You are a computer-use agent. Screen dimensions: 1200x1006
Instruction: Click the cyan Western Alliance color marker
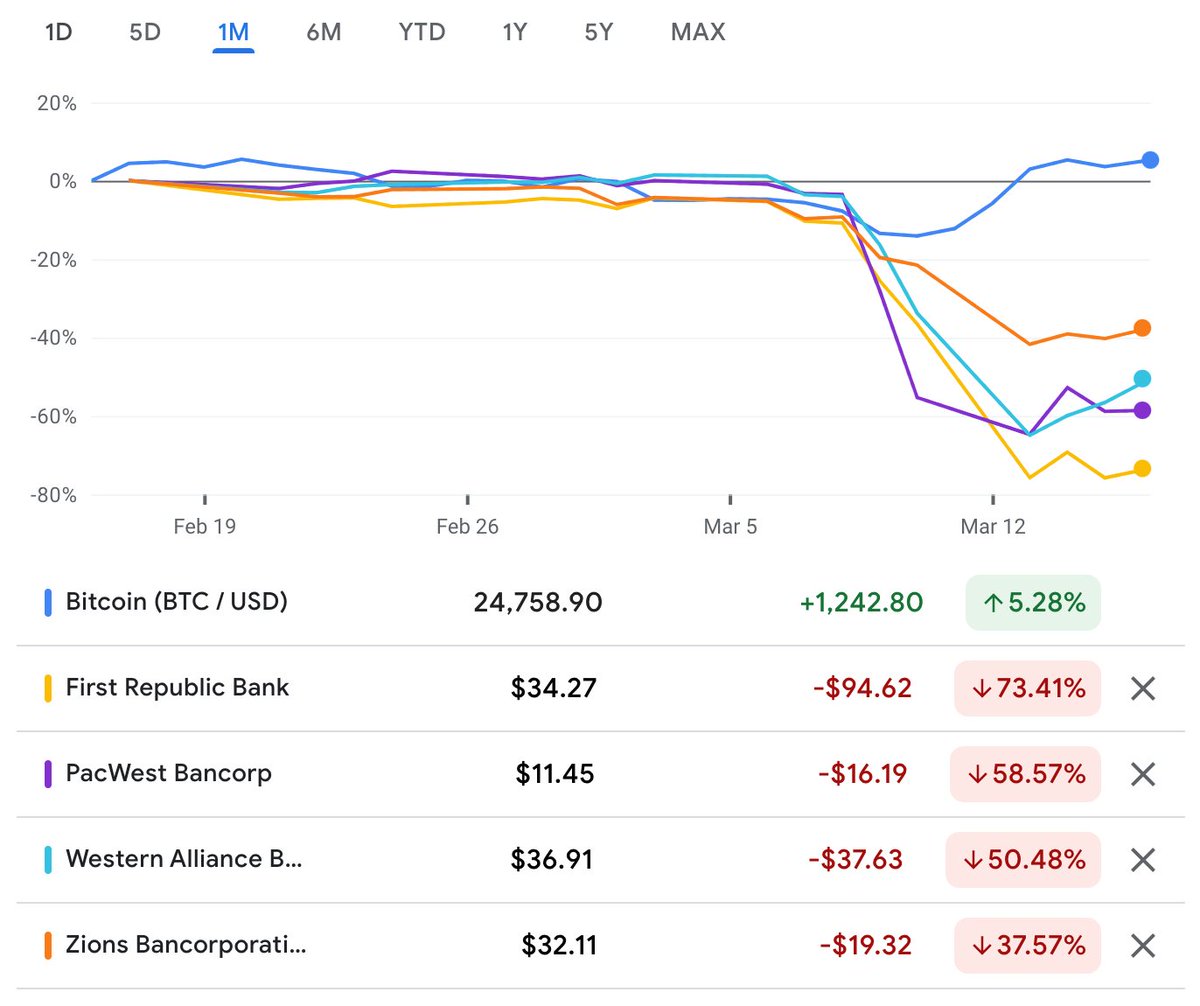(48, 860)
